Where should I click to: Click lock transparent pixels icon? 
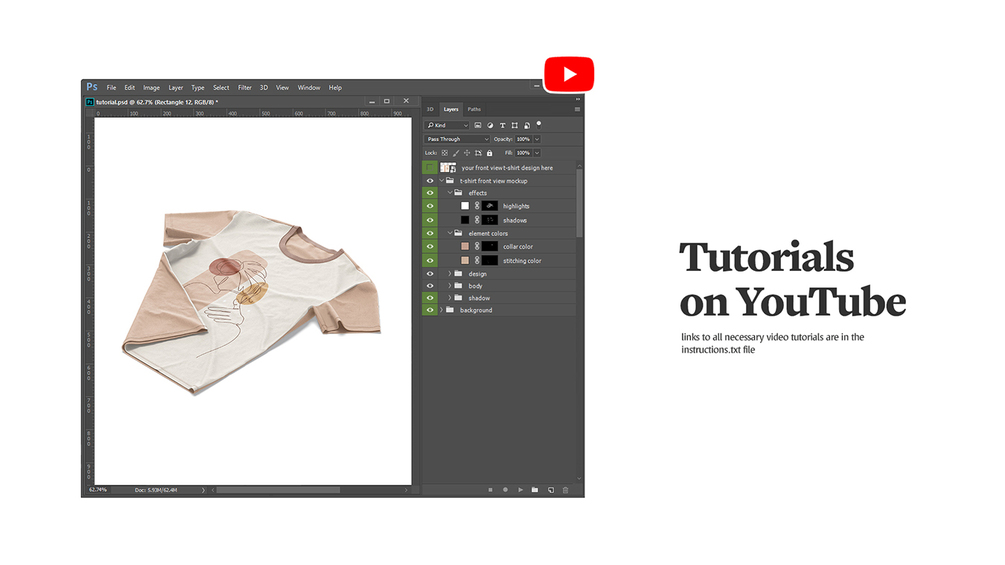444,153
